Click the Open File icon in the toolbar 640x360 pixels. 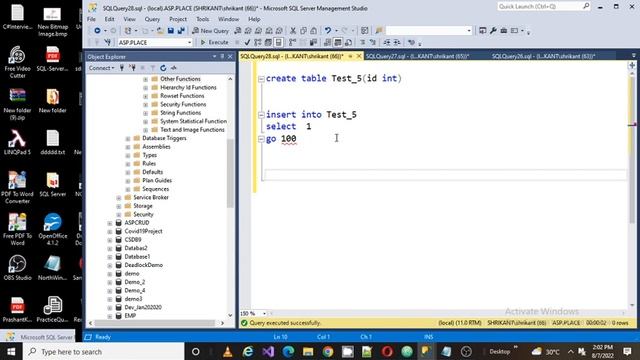[x=160, y=31]
